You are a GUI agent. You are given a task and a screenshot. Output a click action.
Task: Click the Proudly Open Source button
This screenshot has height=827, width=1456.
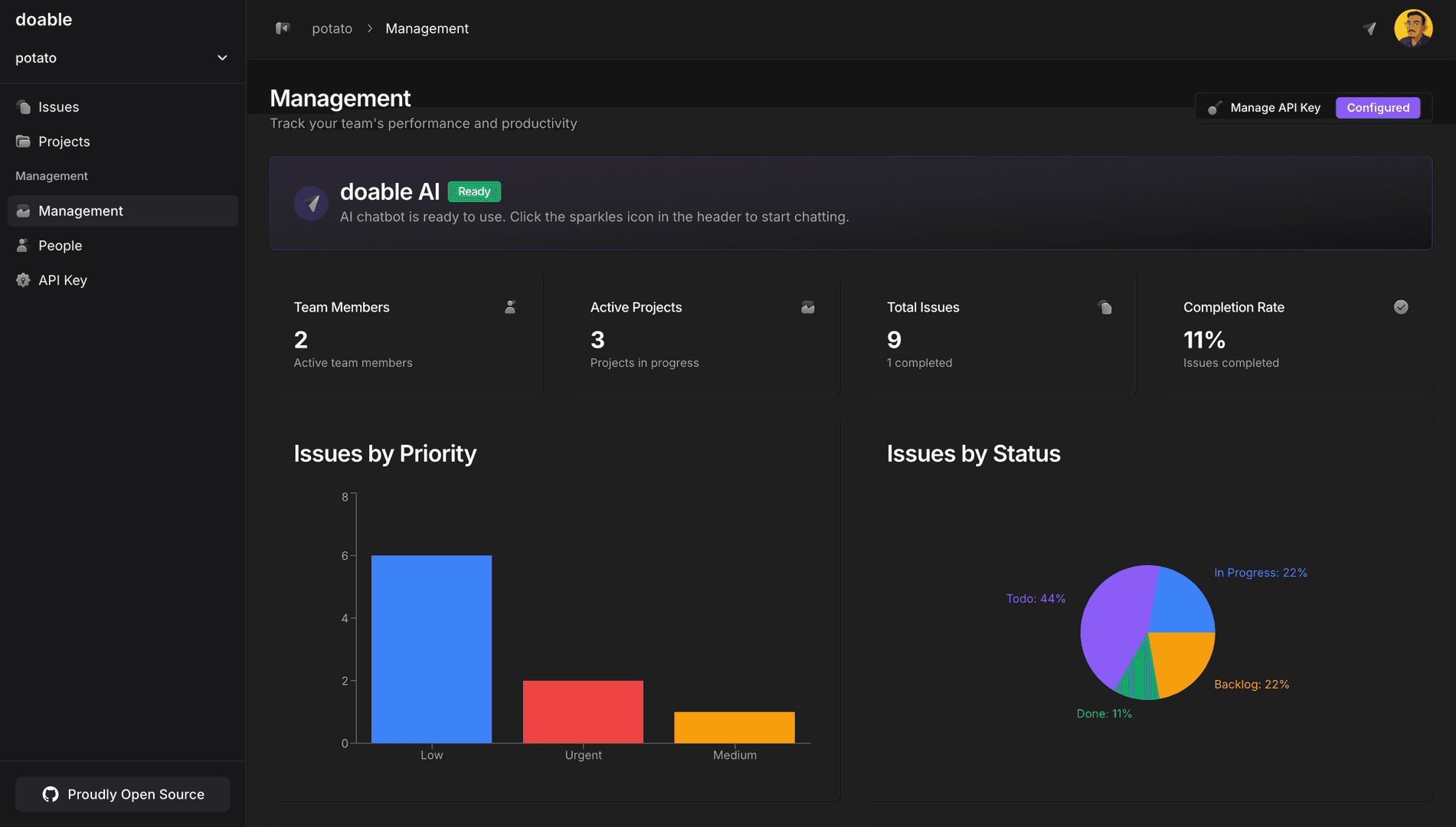[123, 794]
